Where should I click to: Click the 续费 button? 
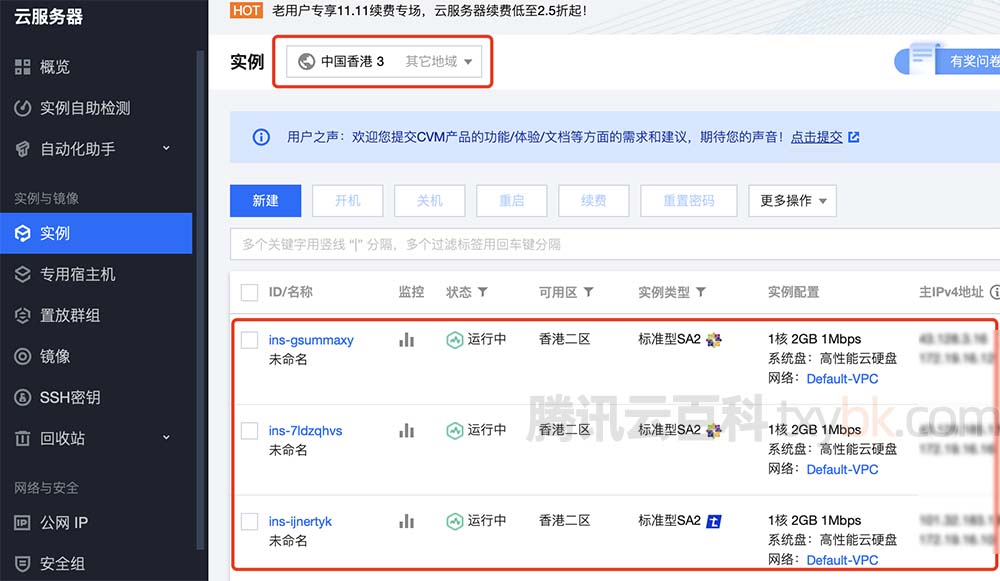point(594,201)
